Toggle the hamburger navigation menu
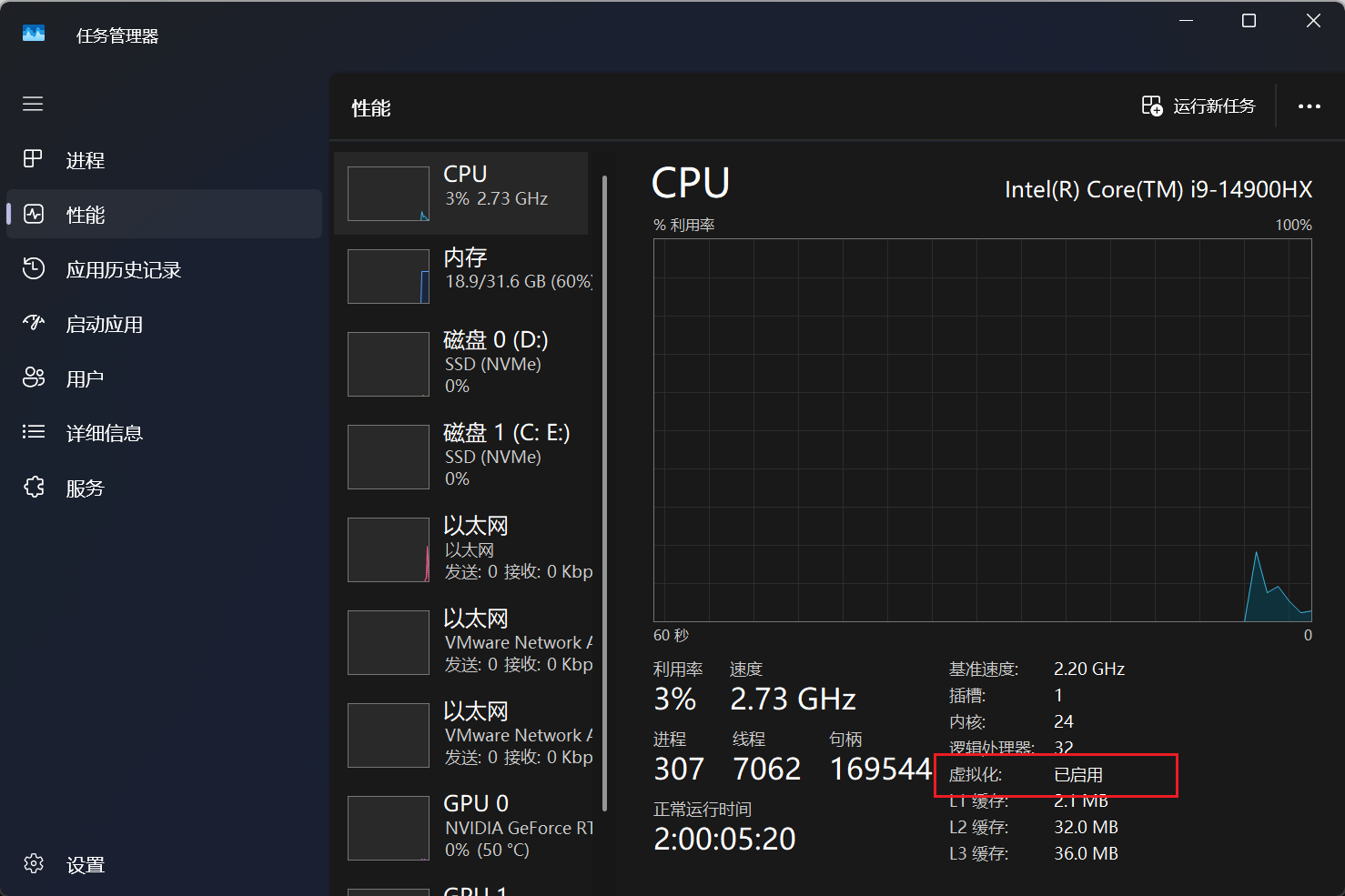Image resolution: width=1345 pixels, height=896 pixels. click(33, 104)
